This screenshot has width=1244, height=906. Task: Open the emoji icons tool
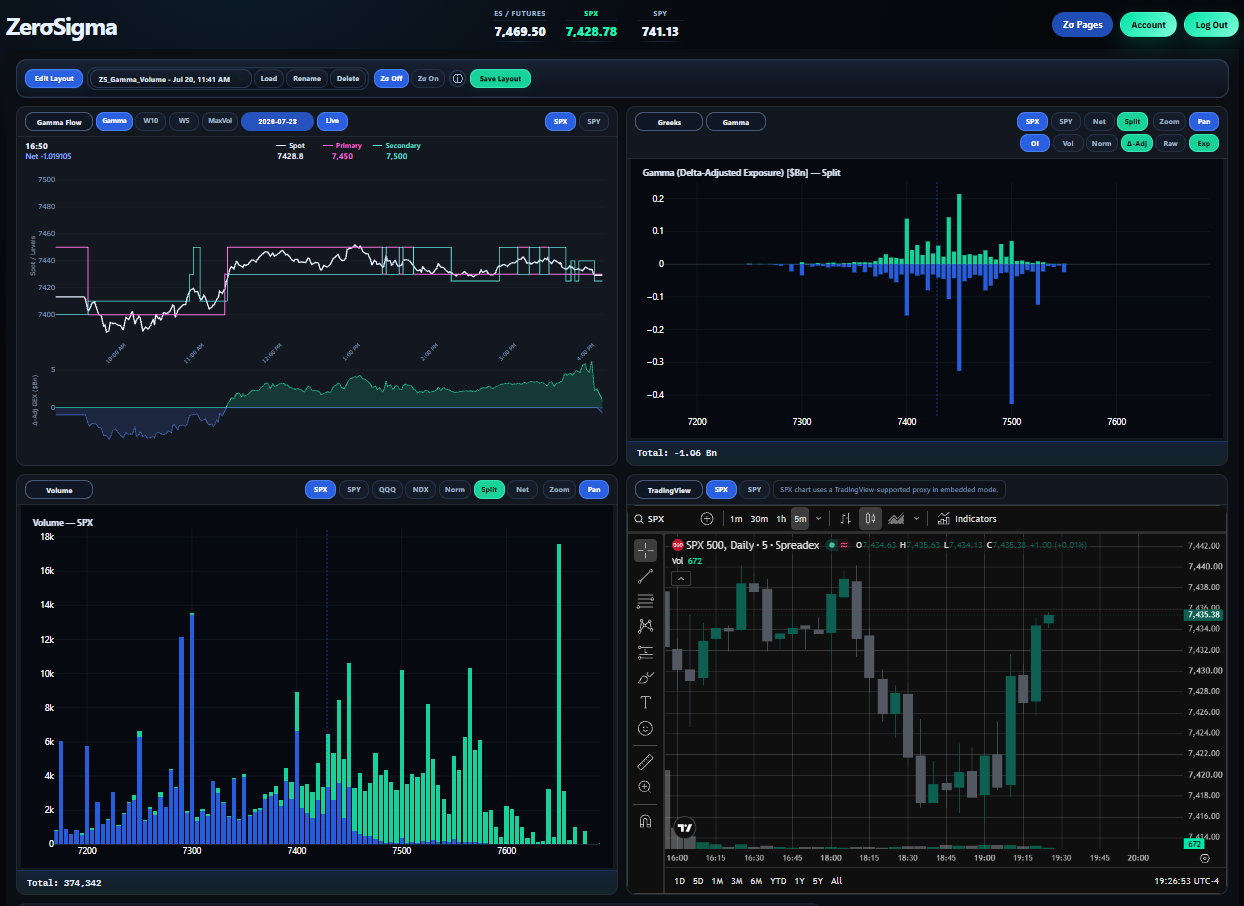(645, 728)
